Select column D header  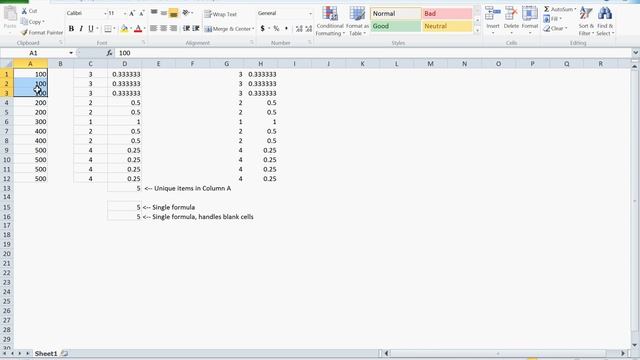124,64
